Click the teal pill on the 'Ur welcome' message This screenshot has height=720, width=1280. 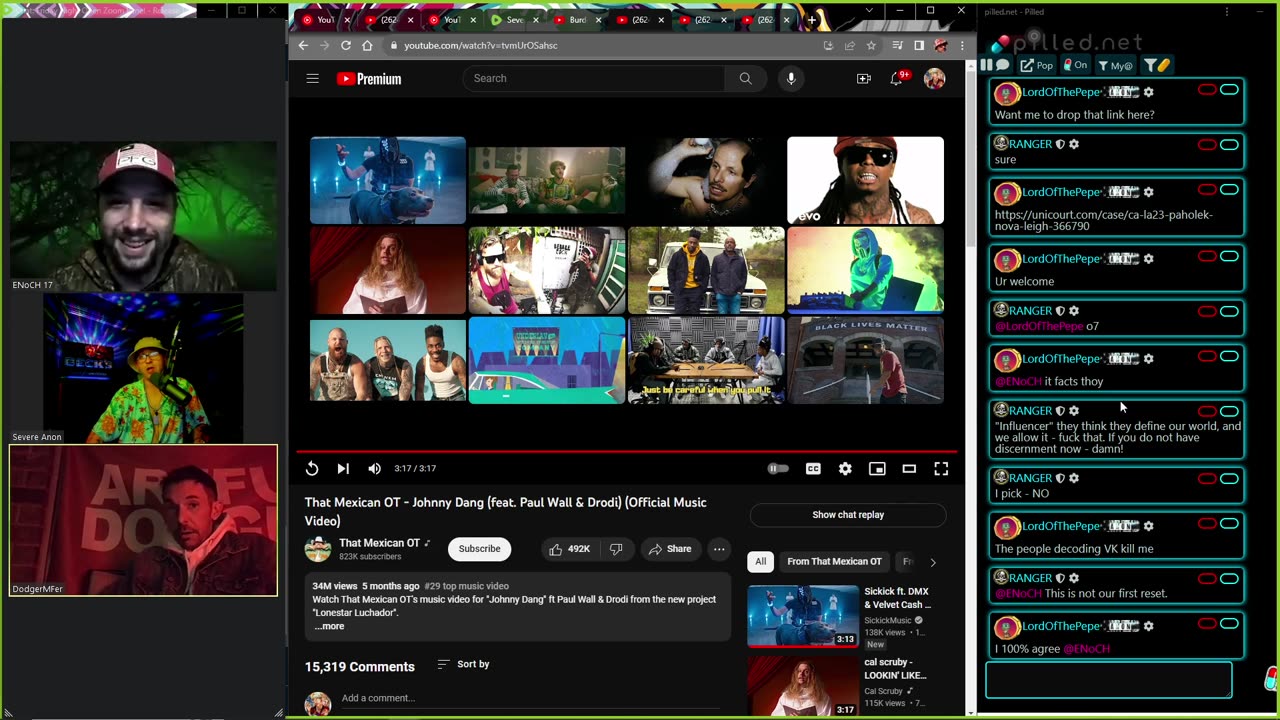coord(1229,257)
